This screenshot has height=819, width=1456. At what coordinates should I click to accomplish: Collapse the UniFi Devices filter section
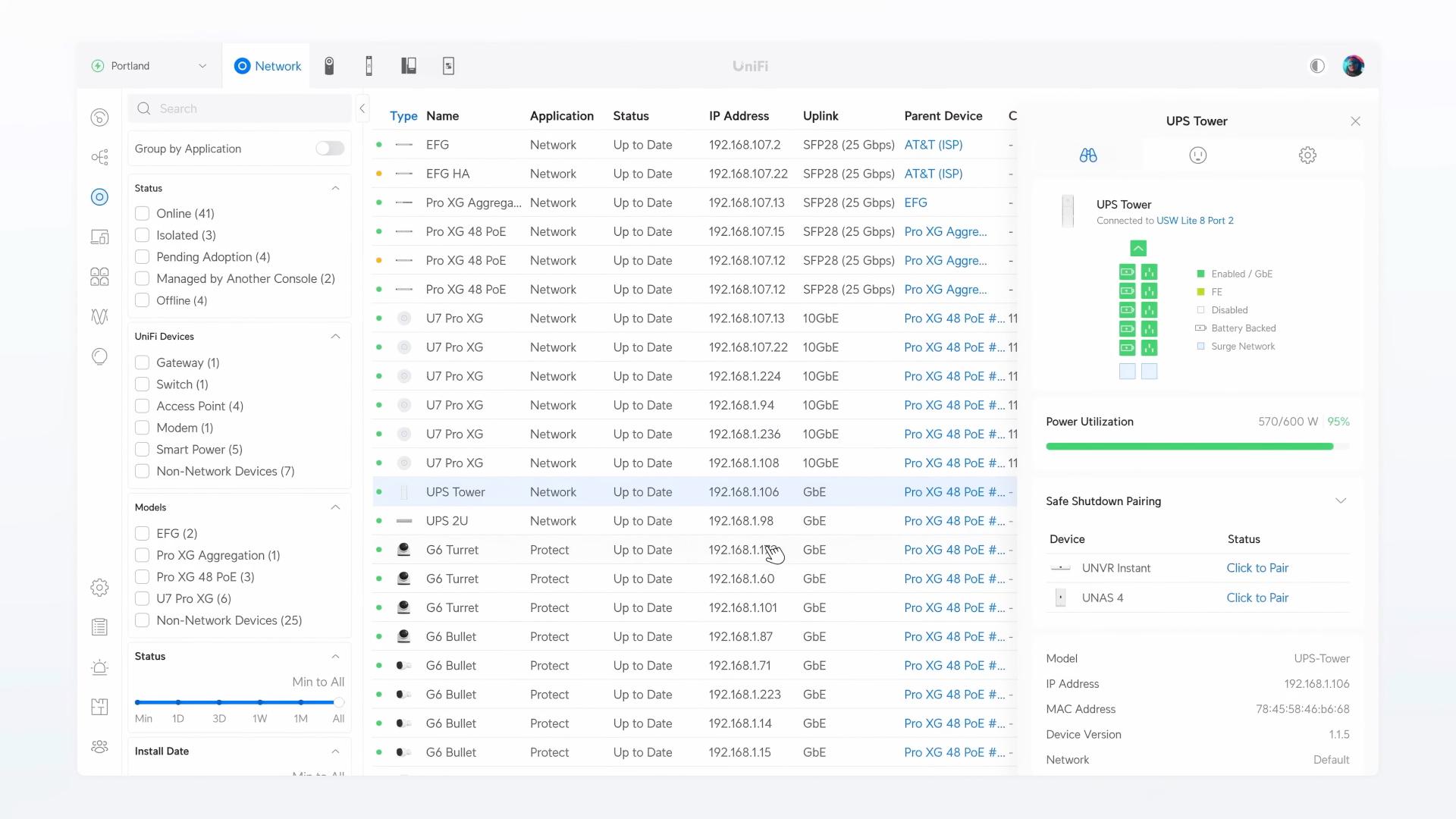335,337
